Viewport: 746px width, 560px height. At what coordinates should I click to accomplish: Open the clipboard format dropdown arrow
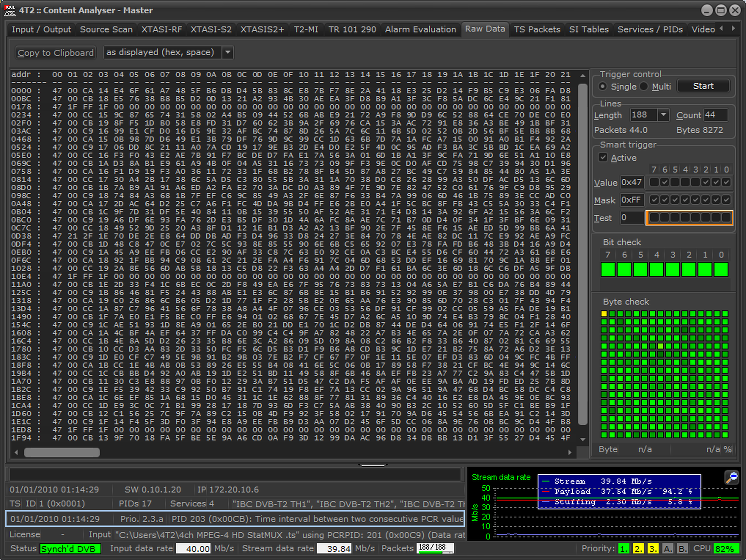point(228,52)
